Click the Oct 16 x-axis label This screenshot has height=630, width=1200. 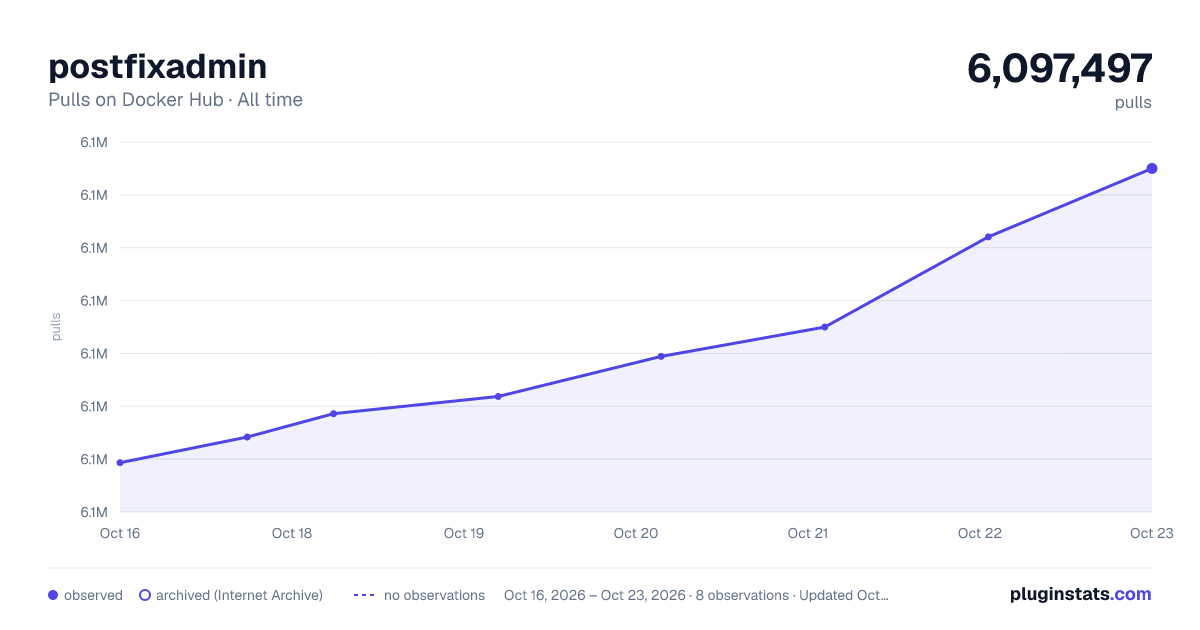point(120,533)
